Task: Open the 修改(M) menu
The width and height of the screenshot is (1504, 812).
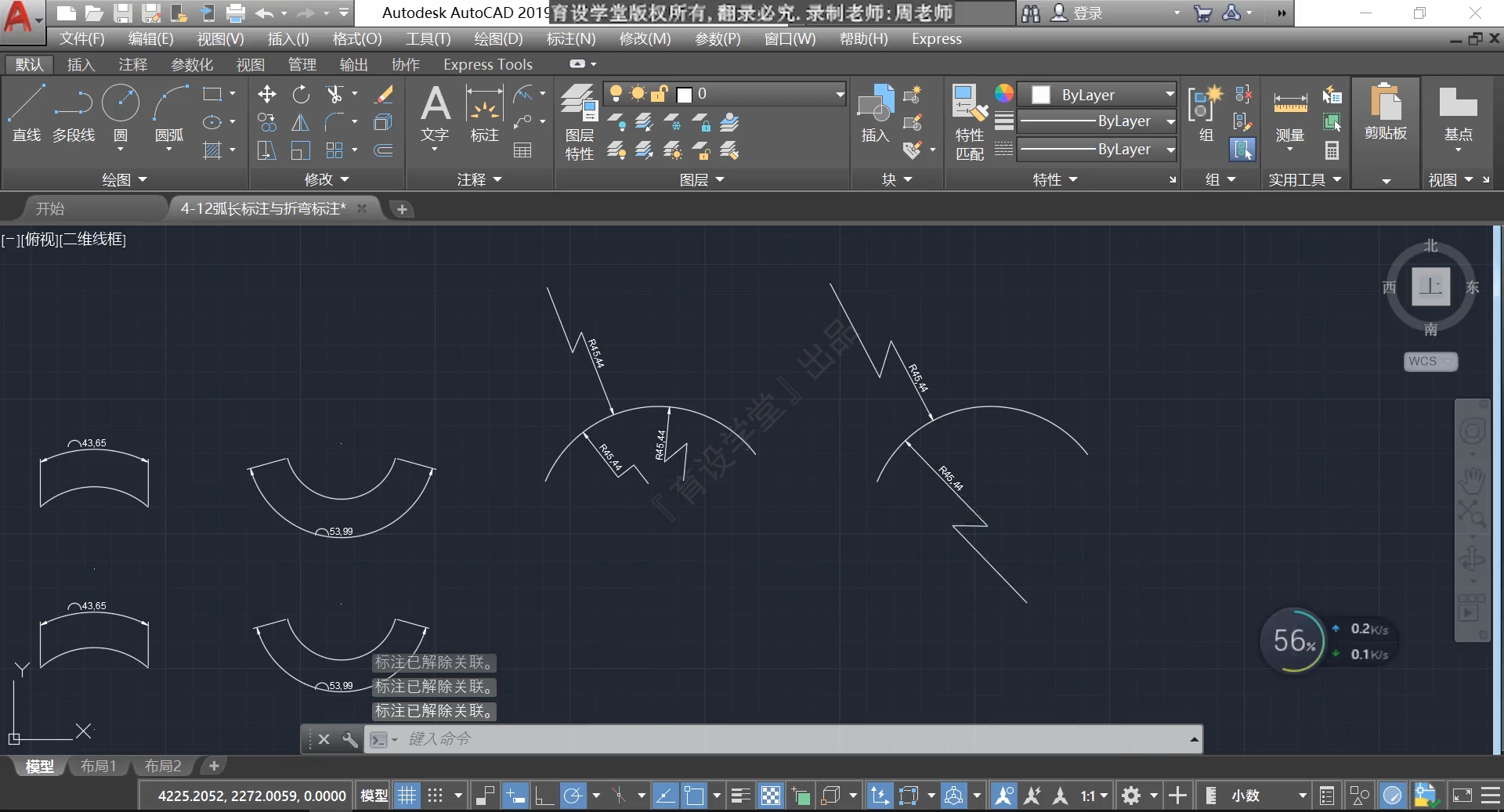Action: [x=645, y=38]
